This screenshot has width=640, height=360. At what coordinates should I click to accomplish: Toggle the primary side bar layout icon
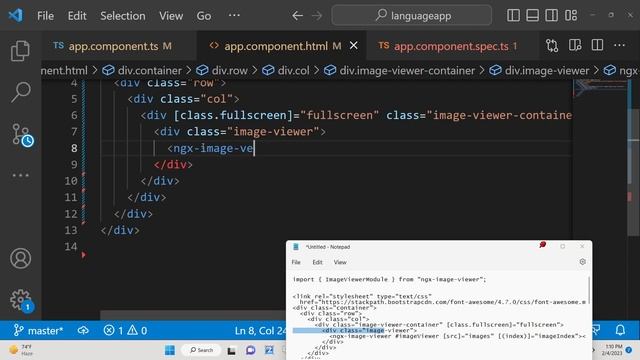pos(513,16)
